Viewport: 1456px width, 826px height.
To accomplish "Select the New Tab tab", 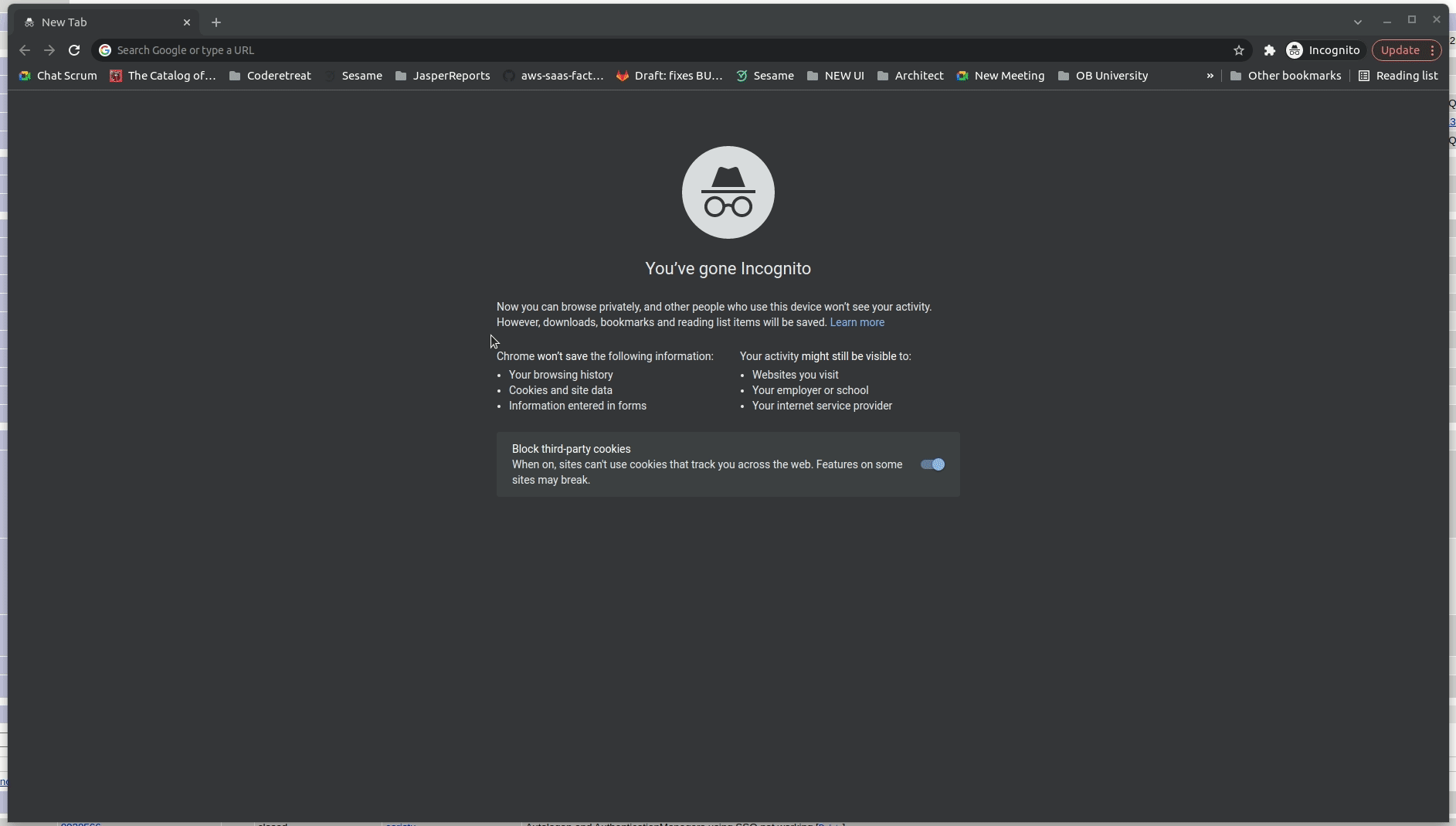I will (x=107, y=22).
